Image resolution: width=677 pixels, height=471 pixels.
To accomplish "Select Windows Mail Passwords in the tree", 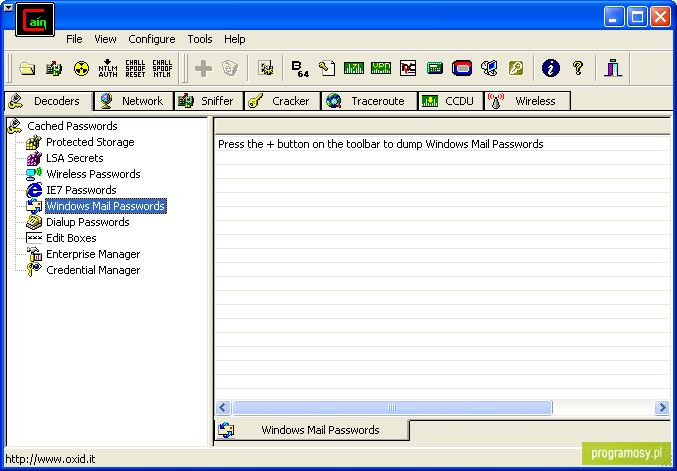I will click(x=106, y=206).
